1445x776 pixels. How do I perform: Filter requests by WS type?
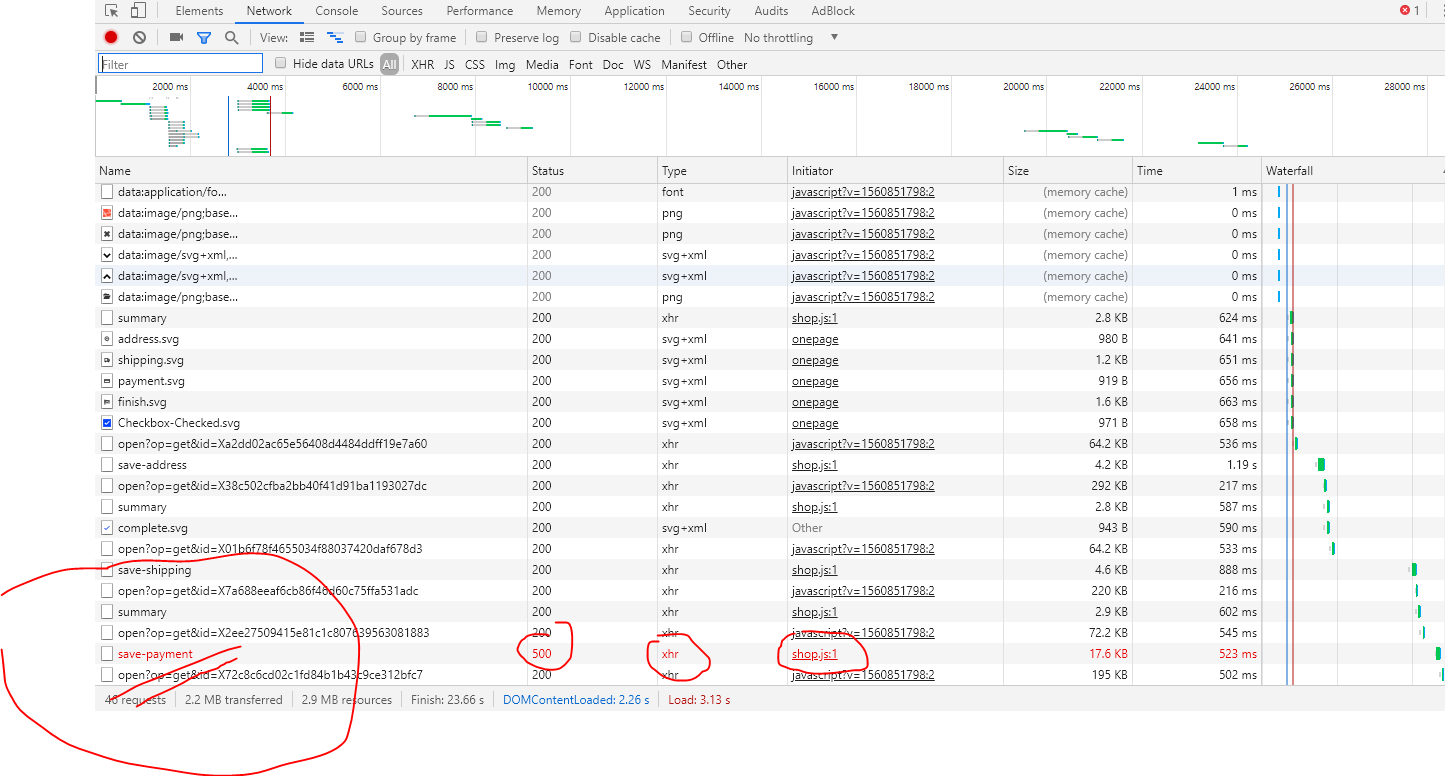(642, 64)
